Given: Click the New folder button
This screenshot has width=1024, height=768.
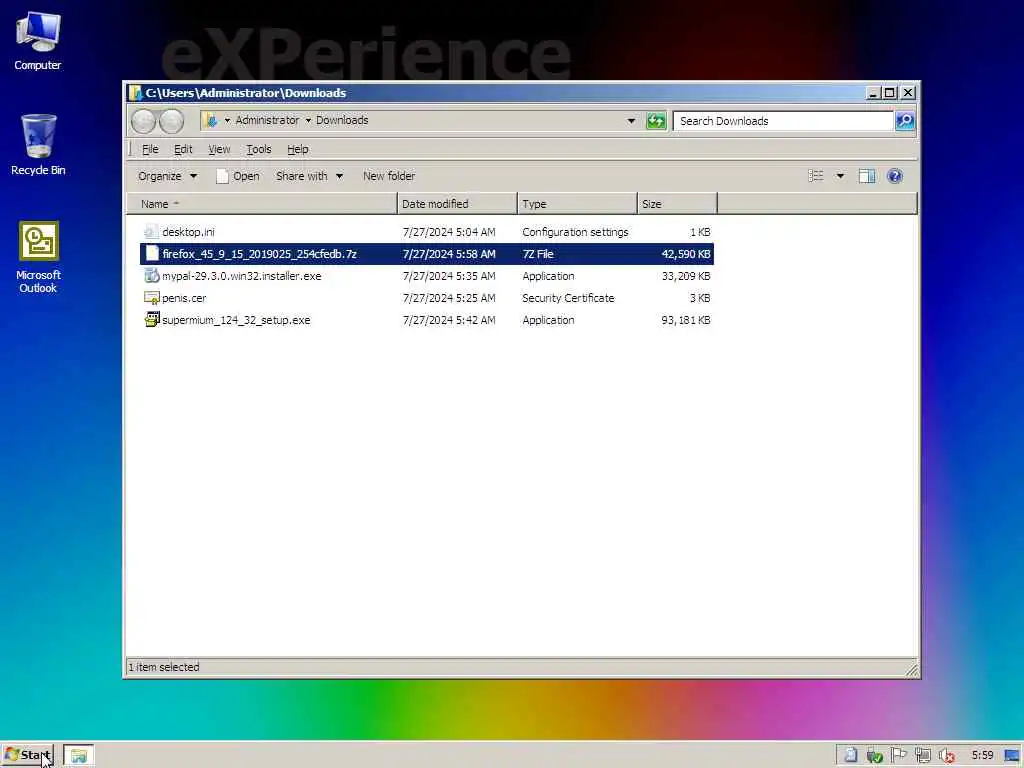Looking at the screenshot, I should [389, 176].
